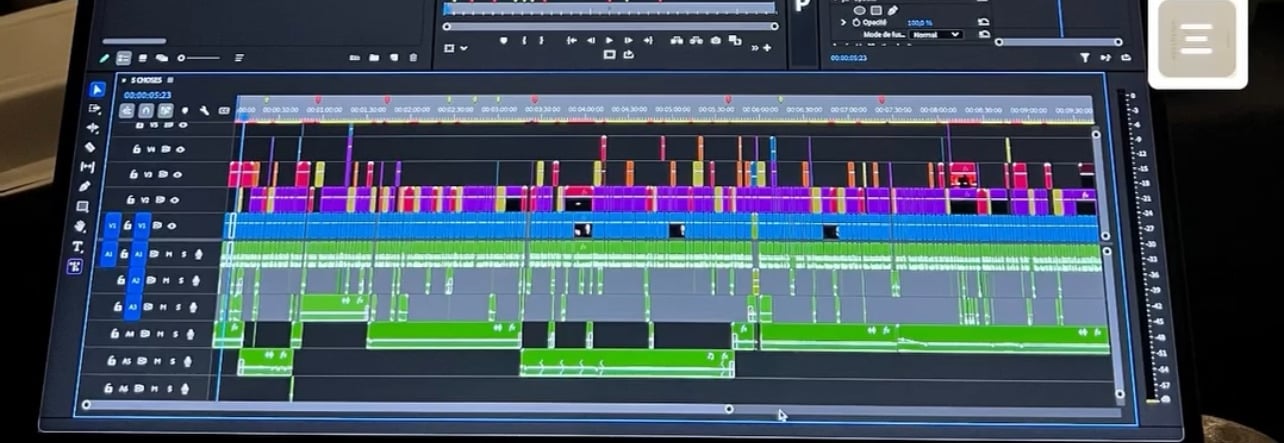Screen dimensions: 1284x443
Task: Switch Project panel to icon view
Action: pyautogui.click(x=142, y=58)
